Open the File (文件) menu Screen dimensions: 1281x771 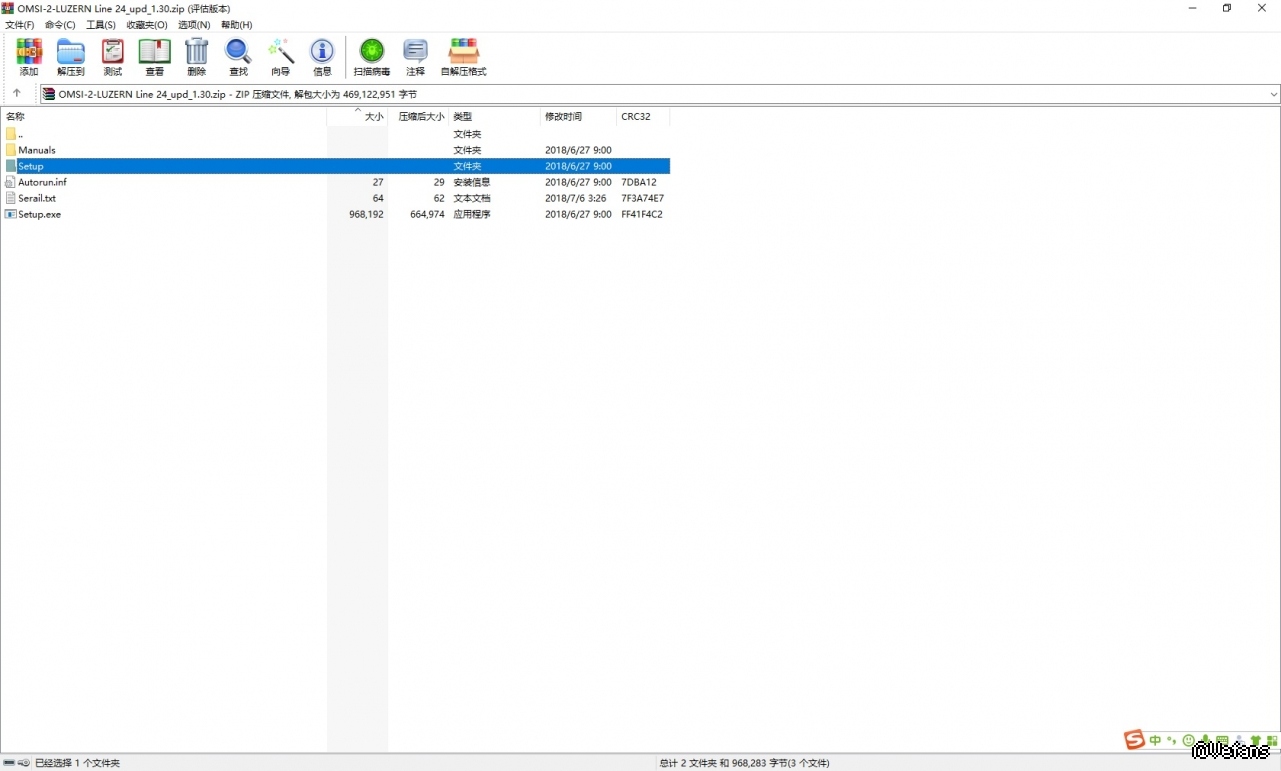click(x=19, y=25)
